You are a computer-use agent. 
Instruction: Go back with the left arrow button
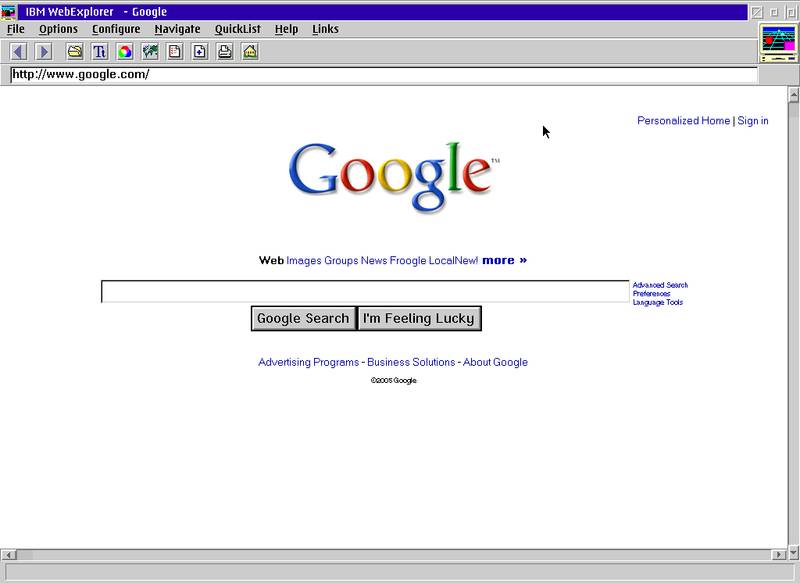[19, 52]
